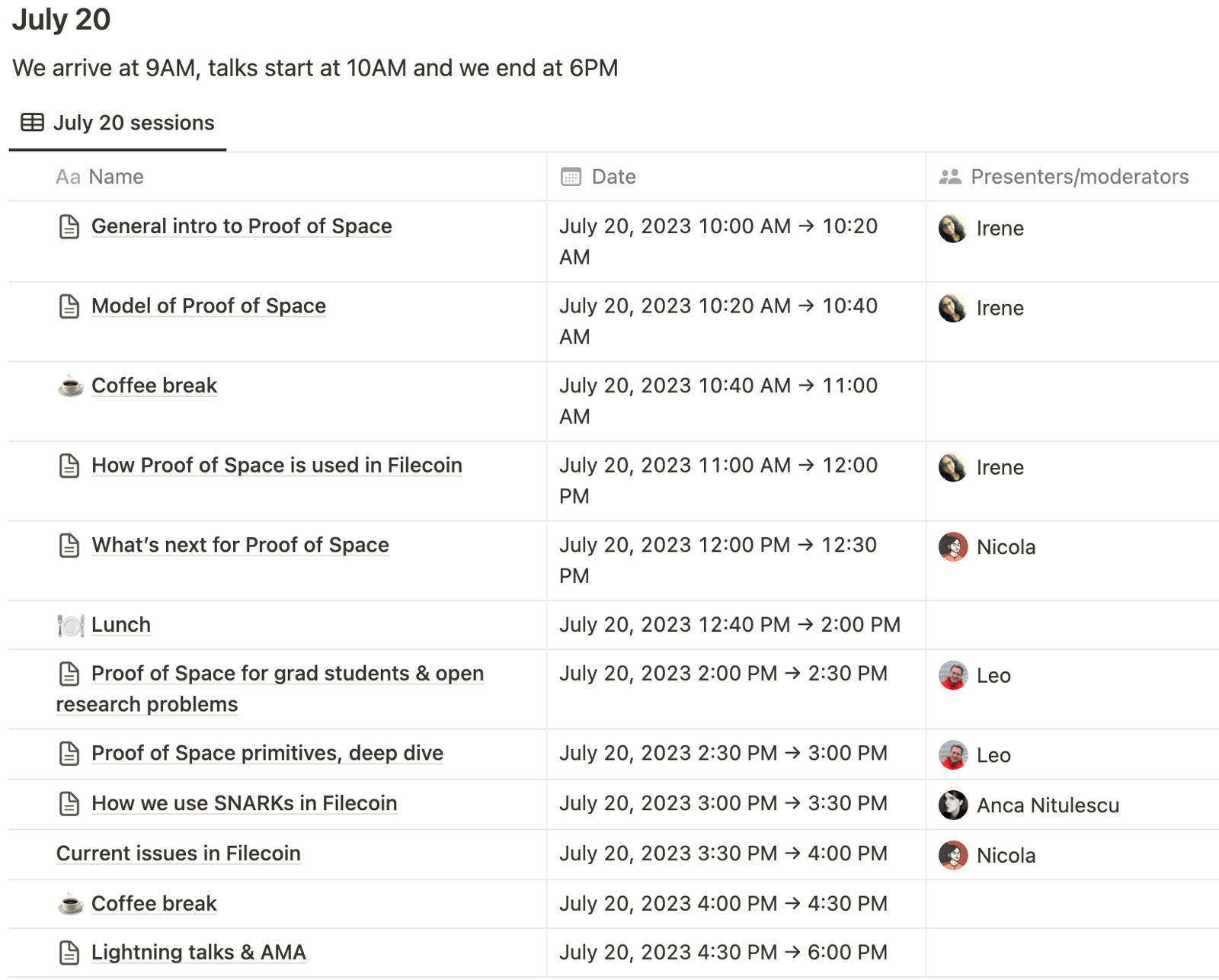Click Irene's avatar in the Model of Proof row

coord(952,308)
